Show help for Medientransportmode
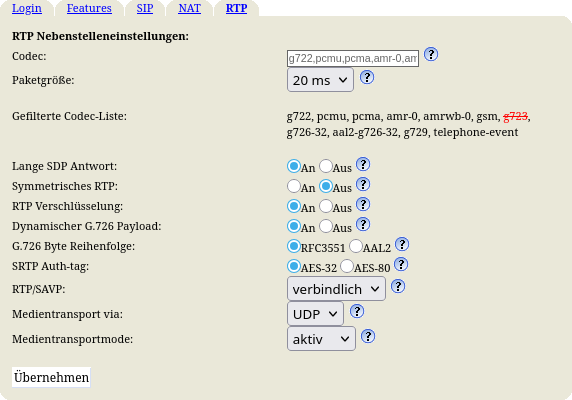 (x=368, y=336)
